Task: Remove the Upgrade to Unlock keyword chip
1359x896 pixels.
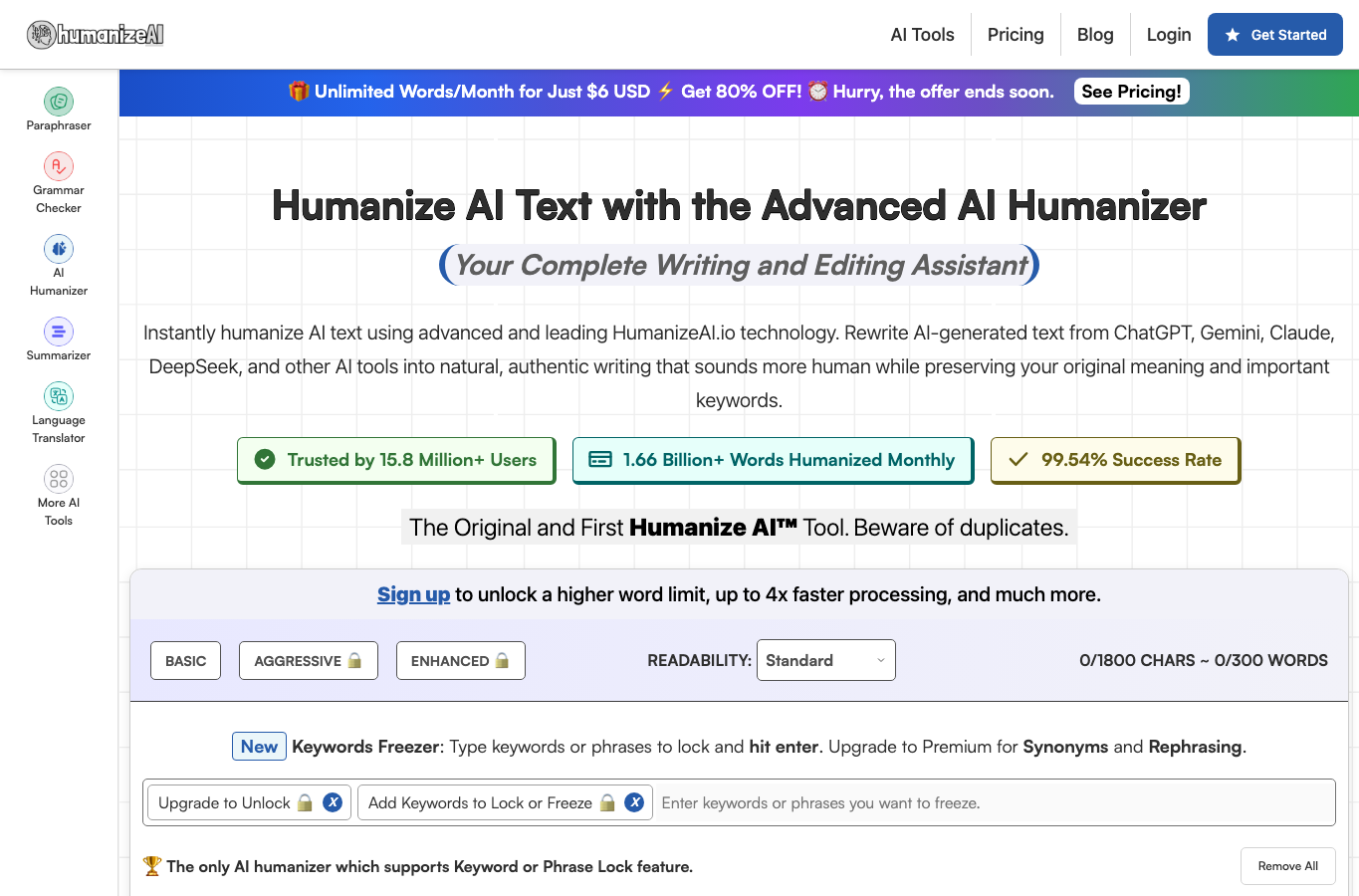Action: [x=334, y=802]
